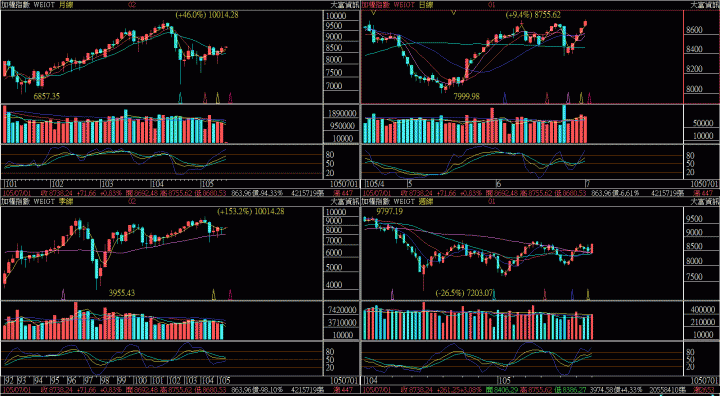Click month 6 on 日線 time axis

(x=499, y=183)
